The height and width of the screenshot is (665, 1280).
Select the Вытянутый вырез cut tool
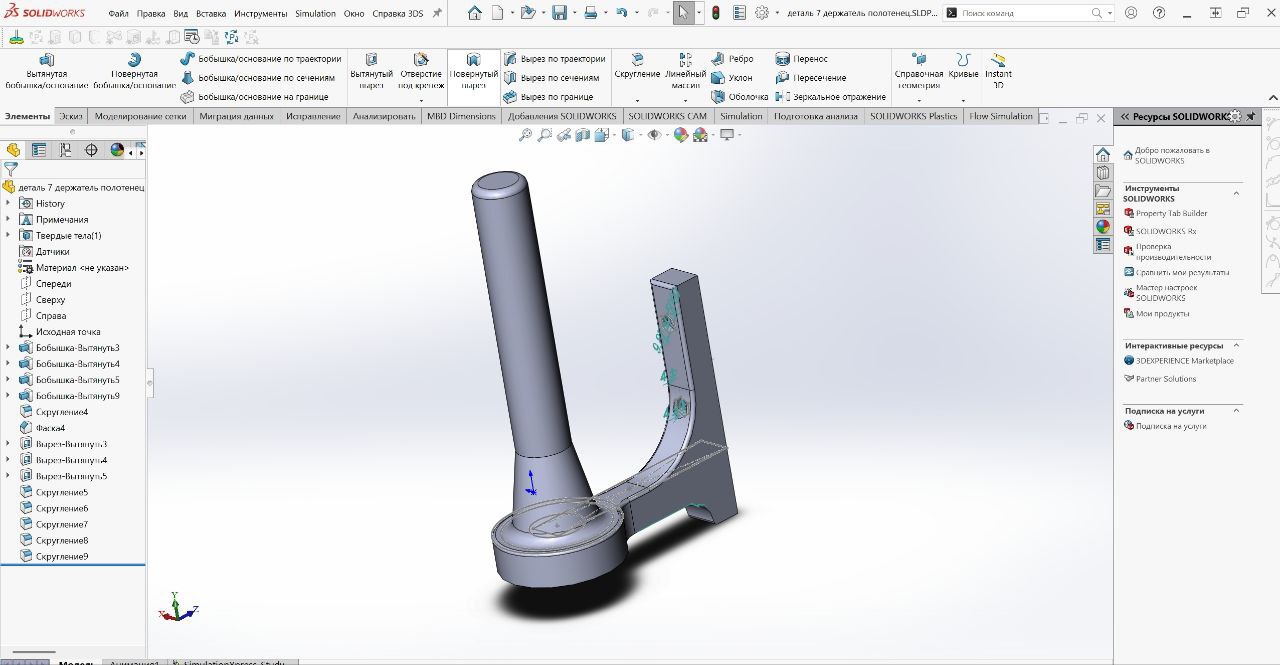371,67
